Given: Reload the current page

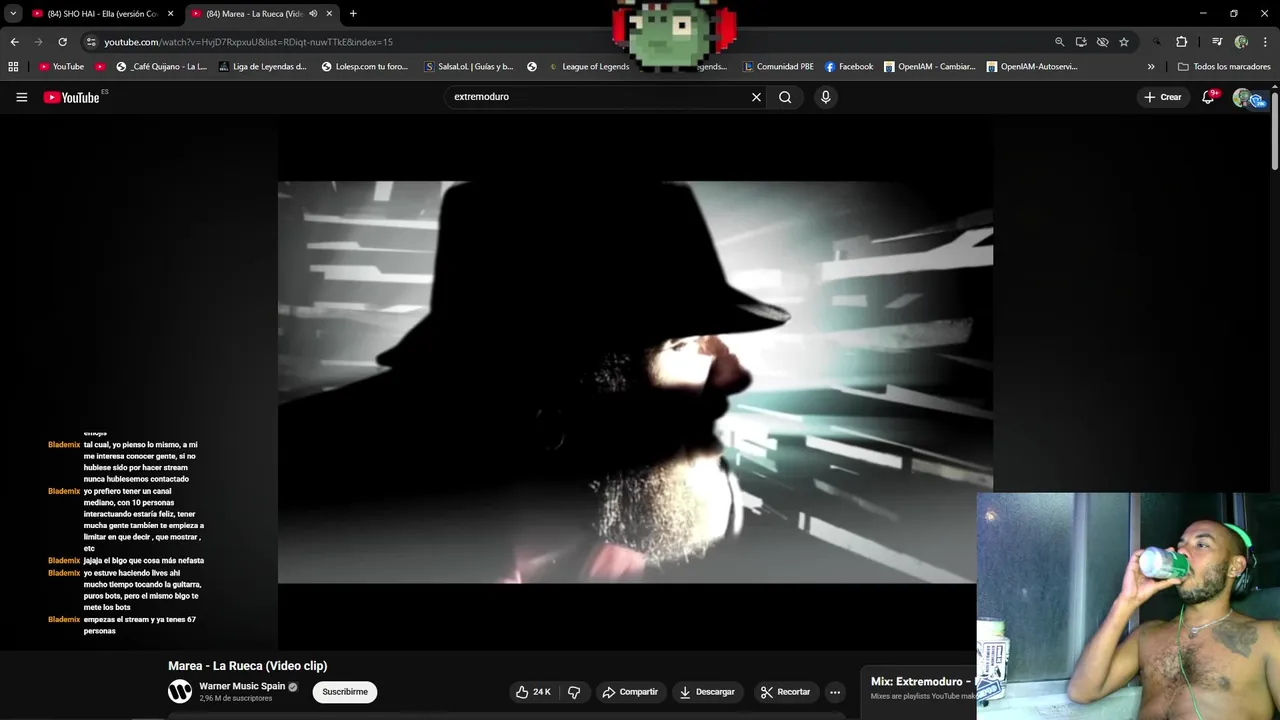Looking at the screenshot, I should click(62, 42).
